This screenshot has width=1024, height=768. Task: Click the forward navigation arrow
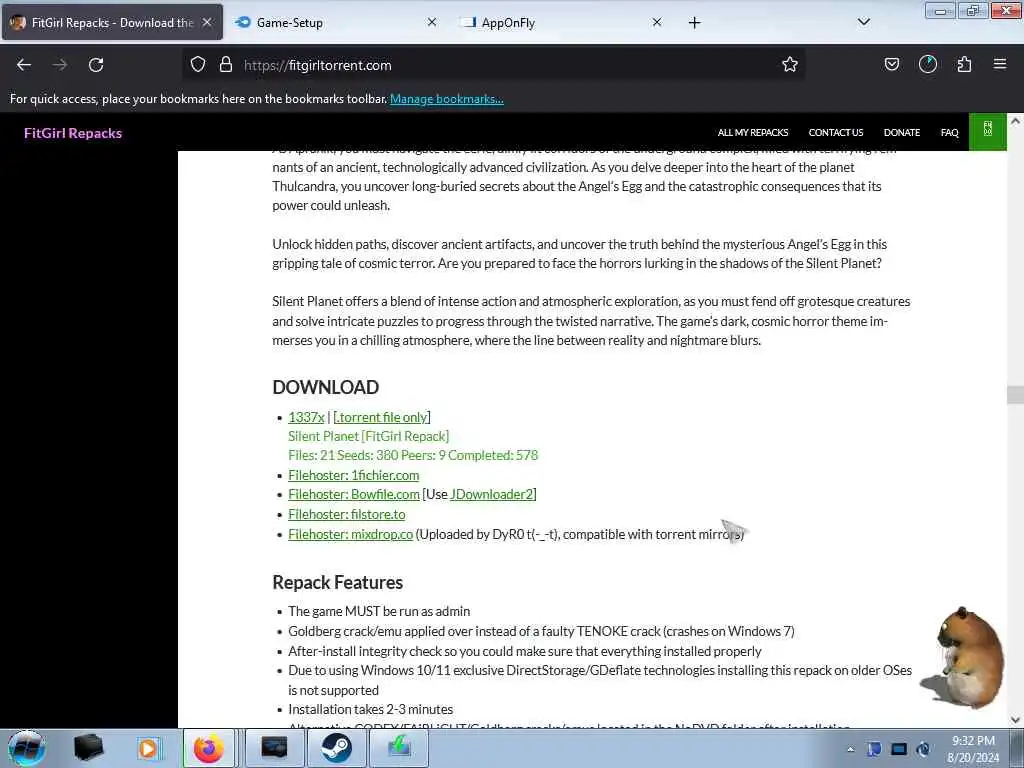tap(60, 65)
